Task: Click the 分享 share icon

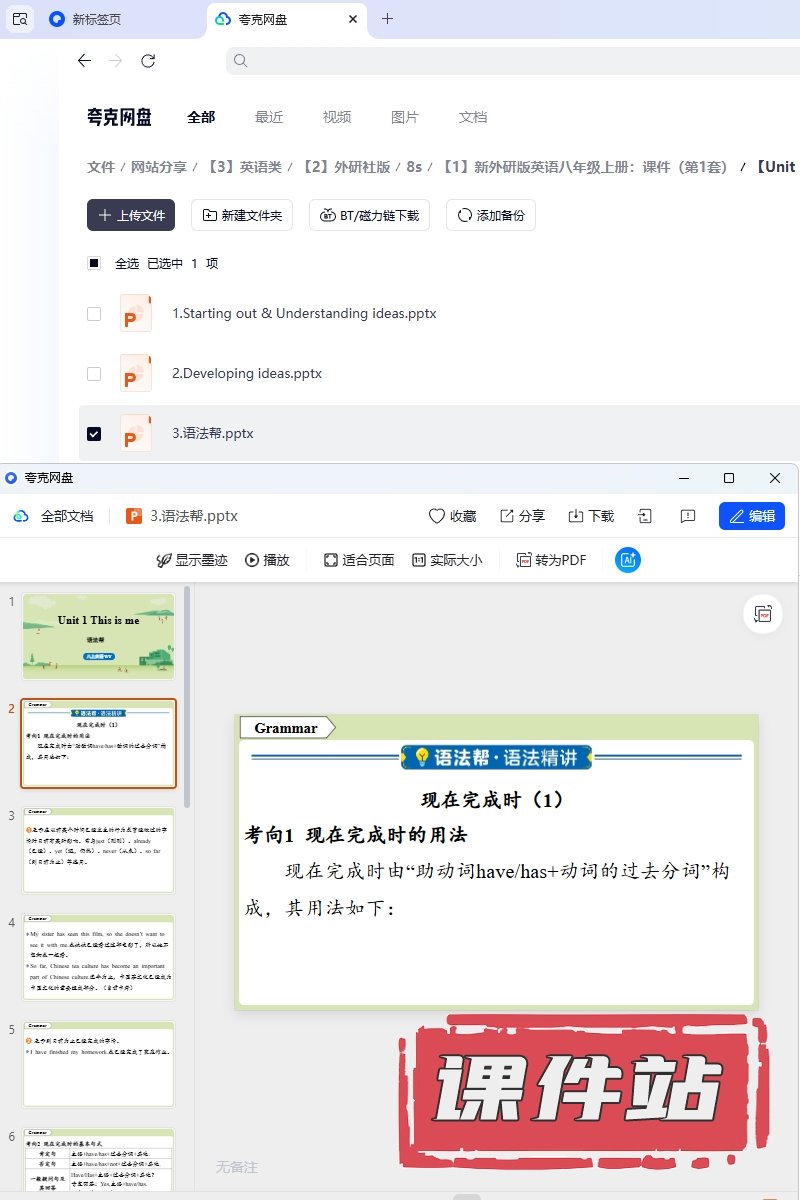Action: coord(507,516)
